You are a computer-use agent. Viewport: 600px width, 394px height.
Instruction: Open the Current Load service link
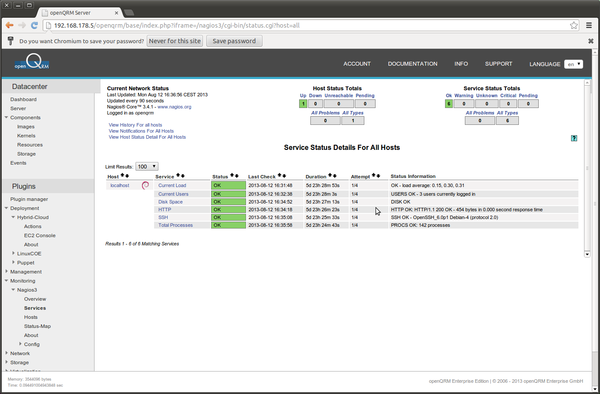click(172, 186)
